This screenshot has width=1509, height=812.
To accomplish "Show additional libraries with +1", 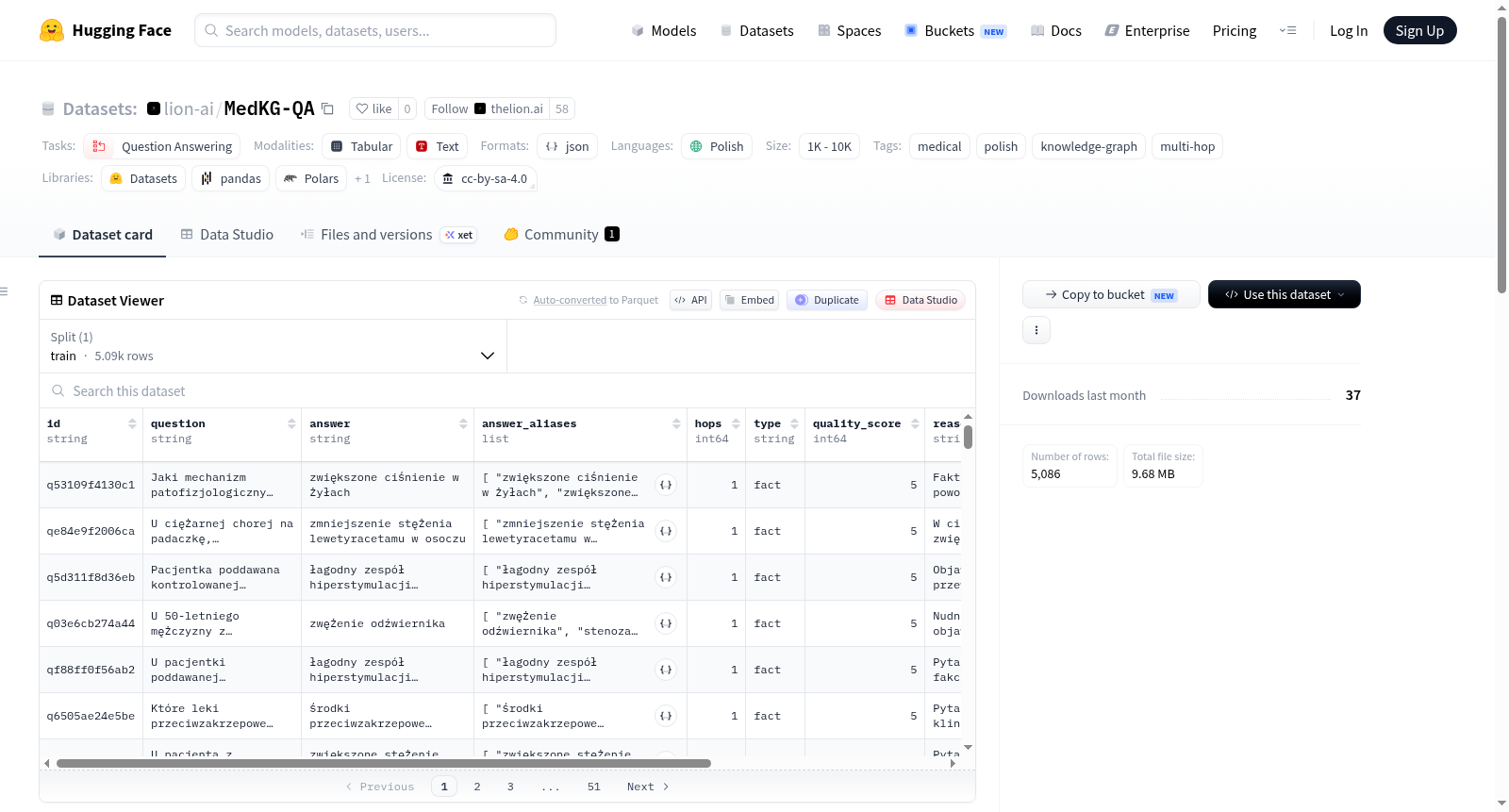I will pos(362,178).
